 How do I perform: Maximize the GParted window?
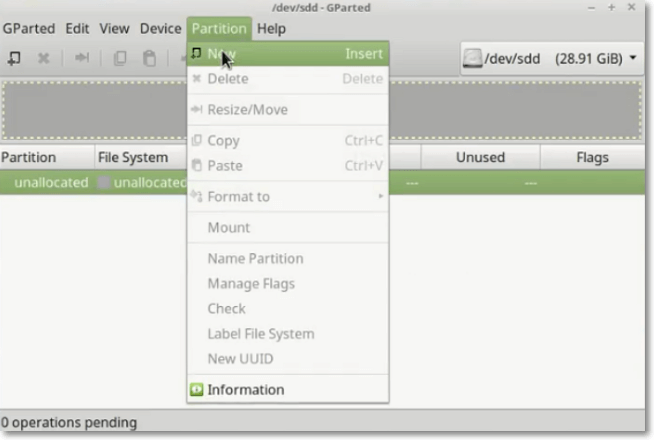[x=611, y=8]
